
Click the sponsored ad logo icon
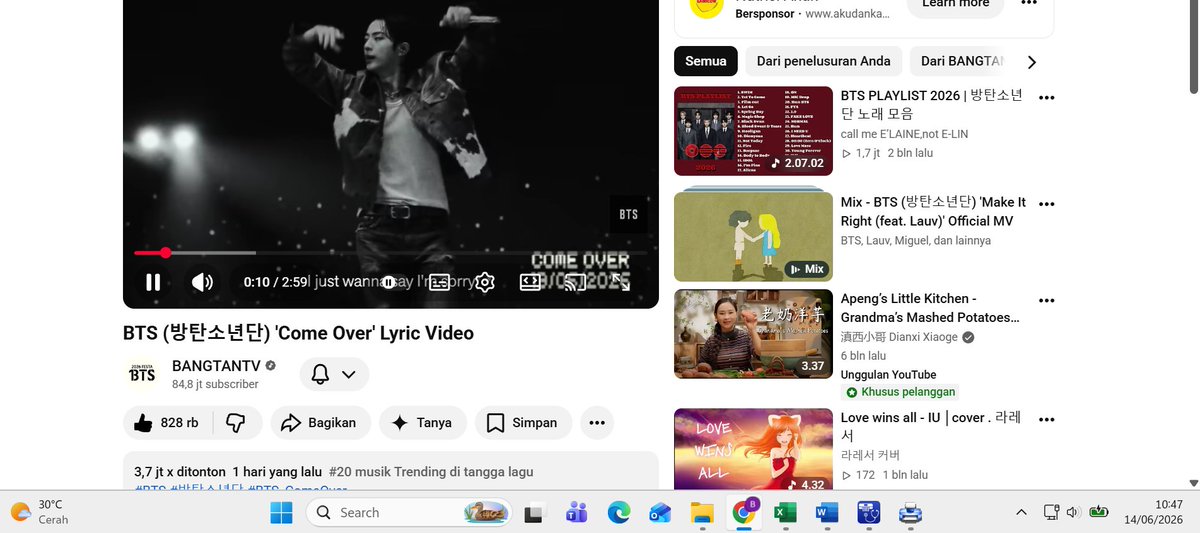point(707,8)
